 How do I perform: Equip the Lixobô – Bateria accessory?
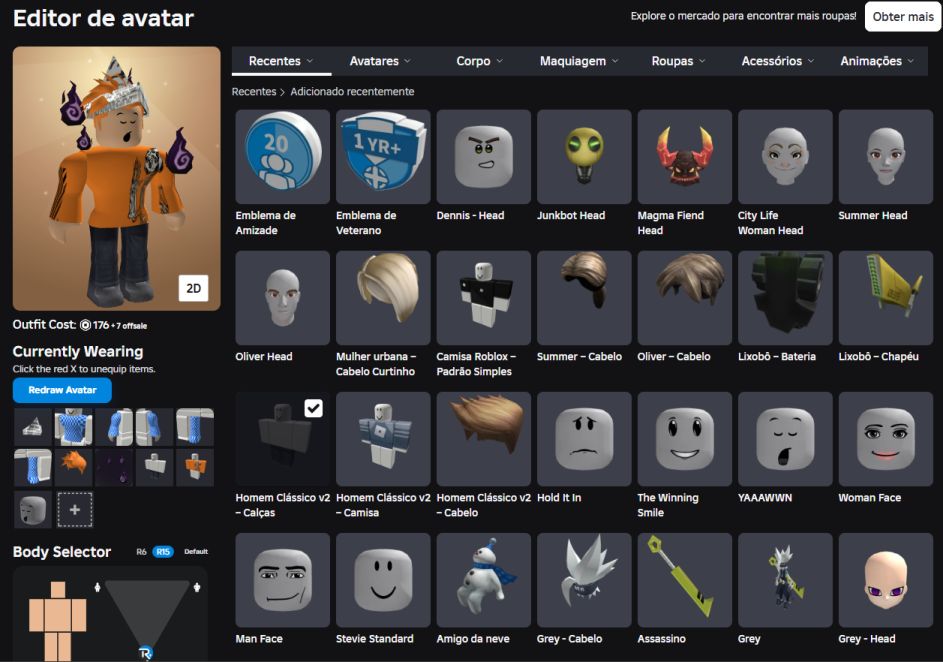tap(784, 298)
